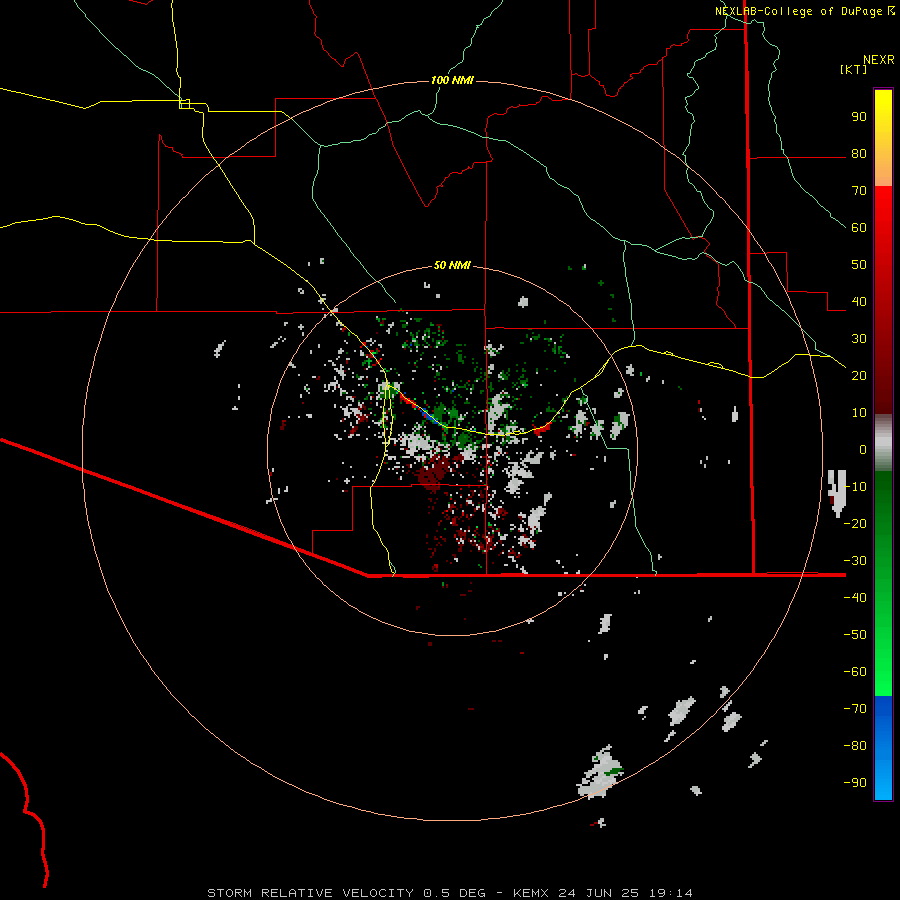Click the 60 value on velocity scale
The height and width of the screenshot is (900, 900).
click(859, 228)
